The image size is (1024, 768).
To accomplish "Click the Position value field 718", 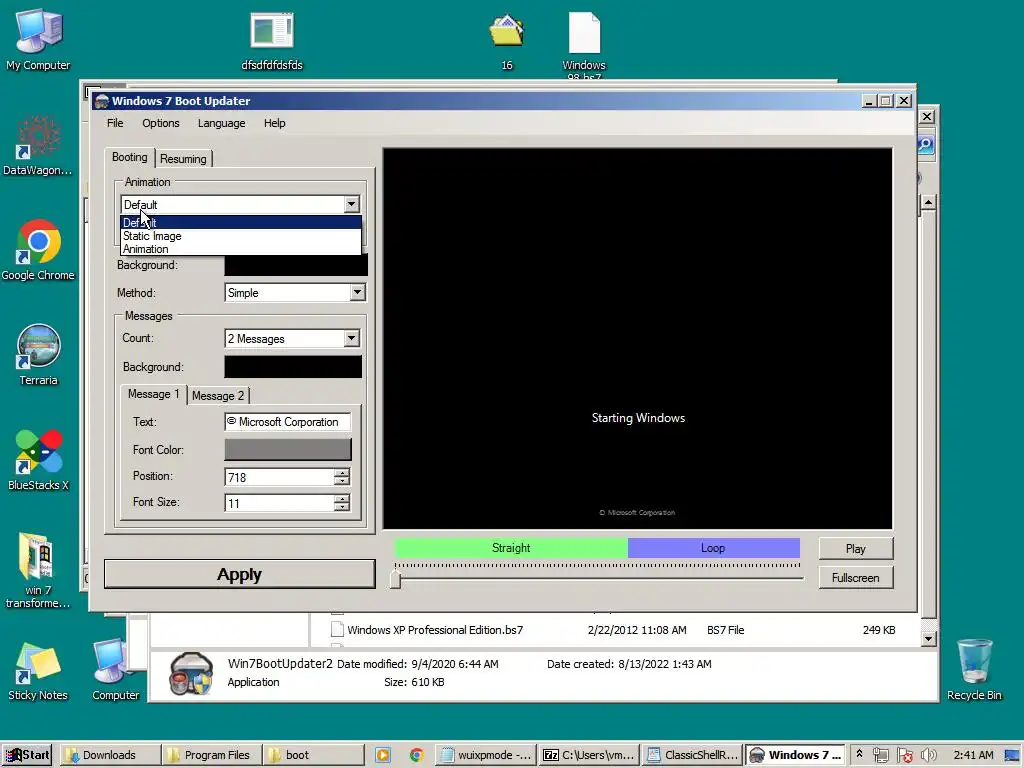I will [x=279, y=477].
